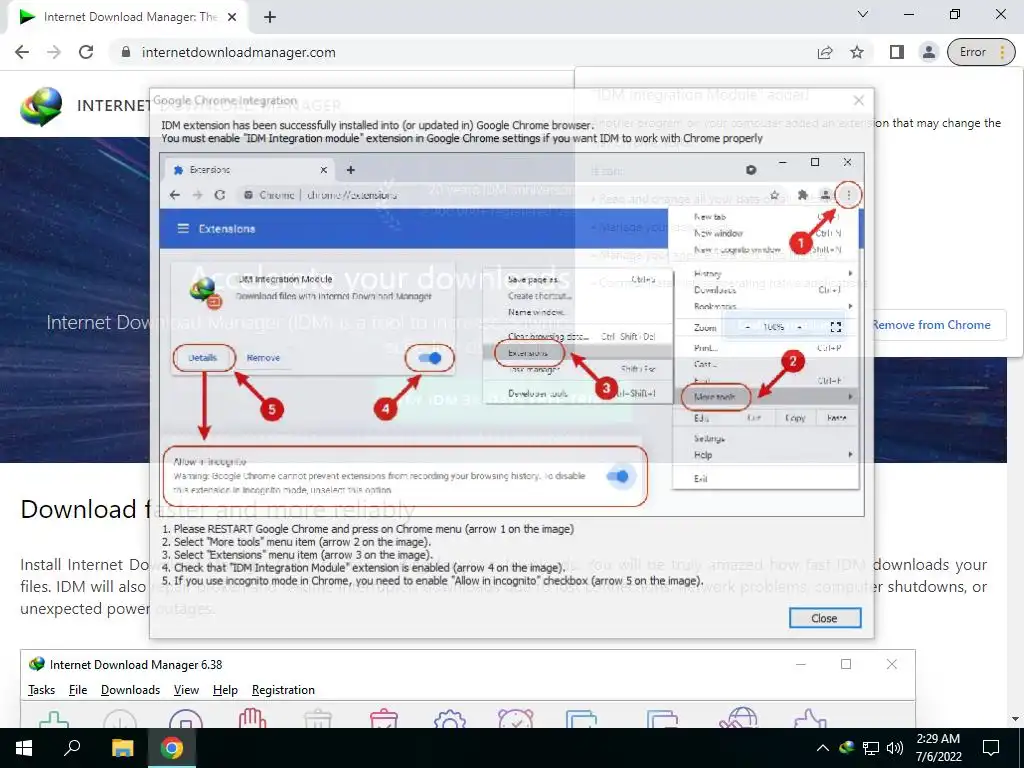Open IDM Options gear toolbar icon

click(x=450, y=719)
